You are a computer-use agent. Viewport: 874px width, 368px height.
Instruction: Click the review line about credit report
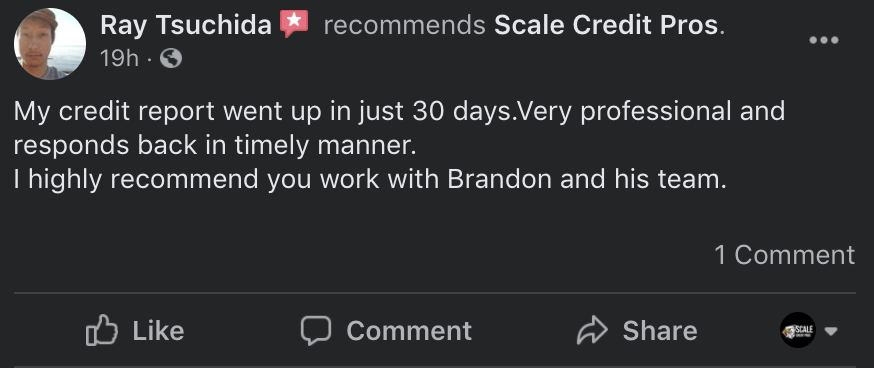coord(399,112)
